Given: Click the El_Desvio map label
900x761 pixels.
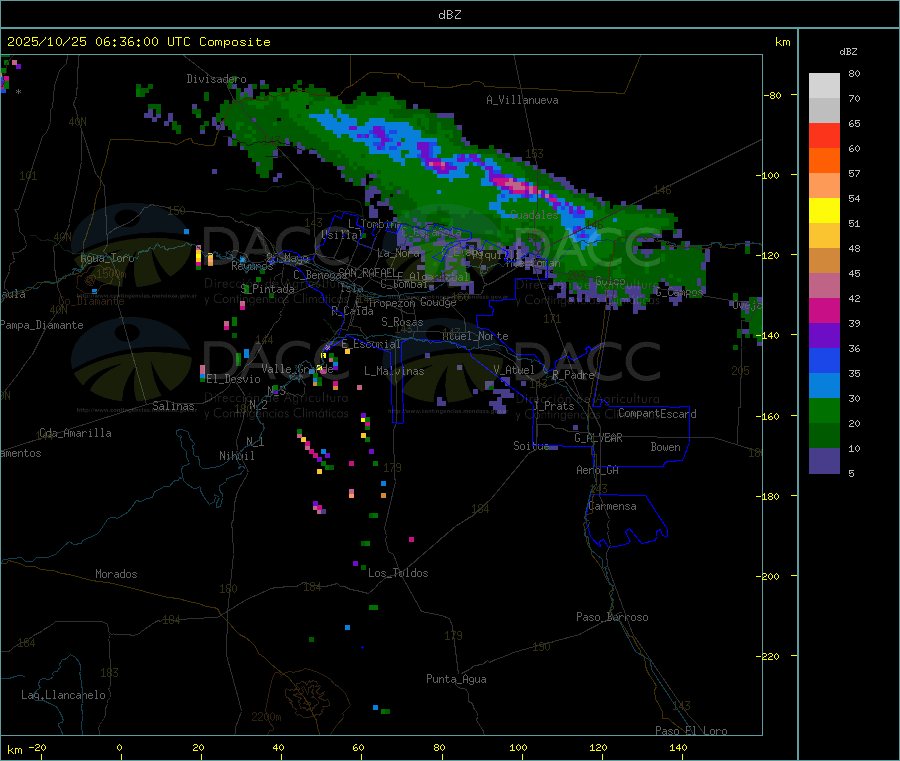Looking at the screenshot, I should pos(233,379).
